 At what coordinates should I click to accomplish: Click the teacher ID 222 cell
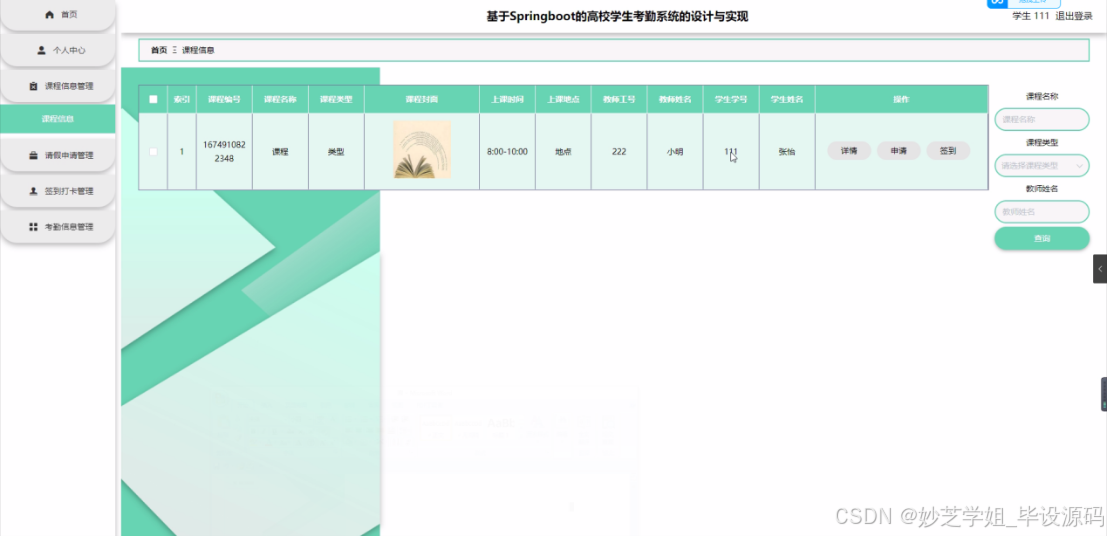coord(619,151)
